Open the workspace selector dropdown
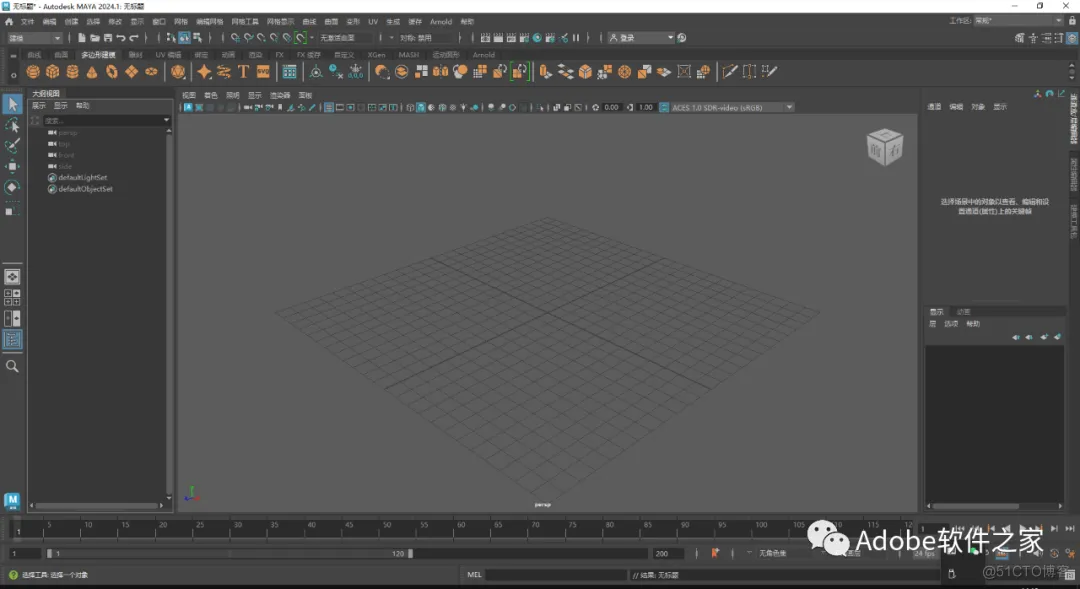The height and width of the screenshot is (589, 1080). point(1018,21)
